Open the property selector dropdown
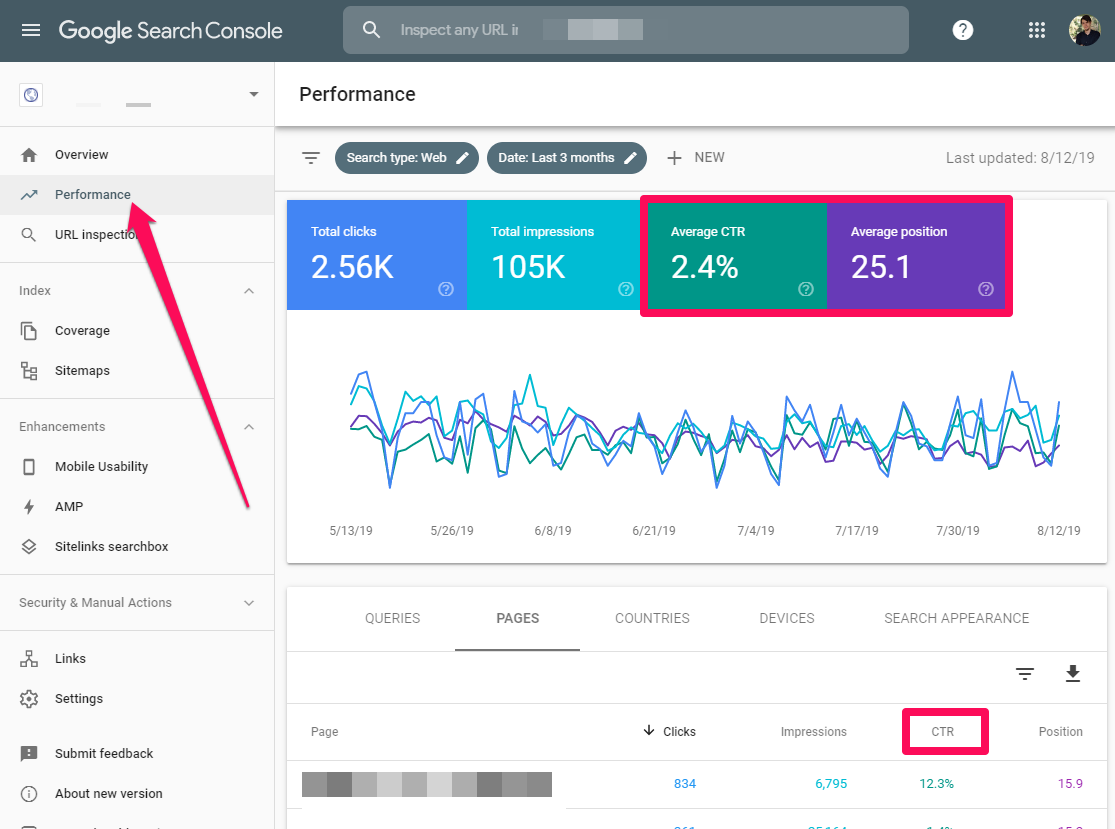Image resolution: width=1115 pixels, height=829 pixels. pos(253,95)
